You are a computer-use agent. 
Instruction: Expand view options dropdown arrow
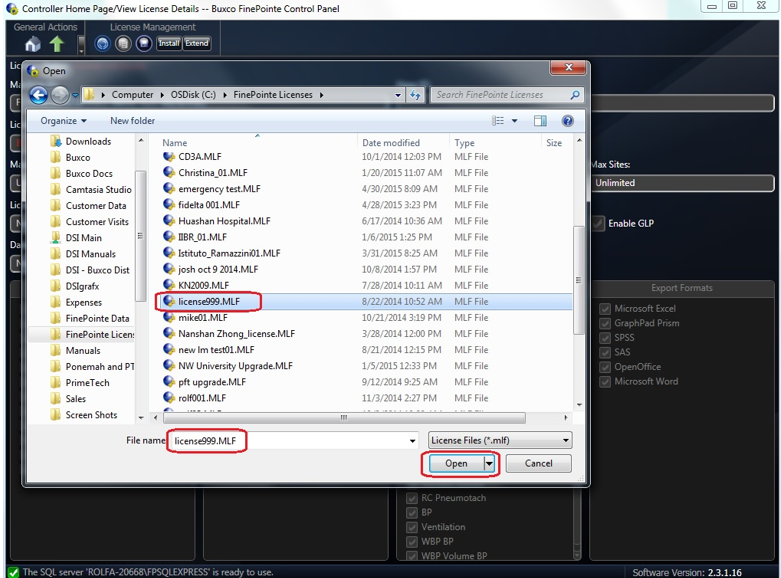tap(515, 121)
